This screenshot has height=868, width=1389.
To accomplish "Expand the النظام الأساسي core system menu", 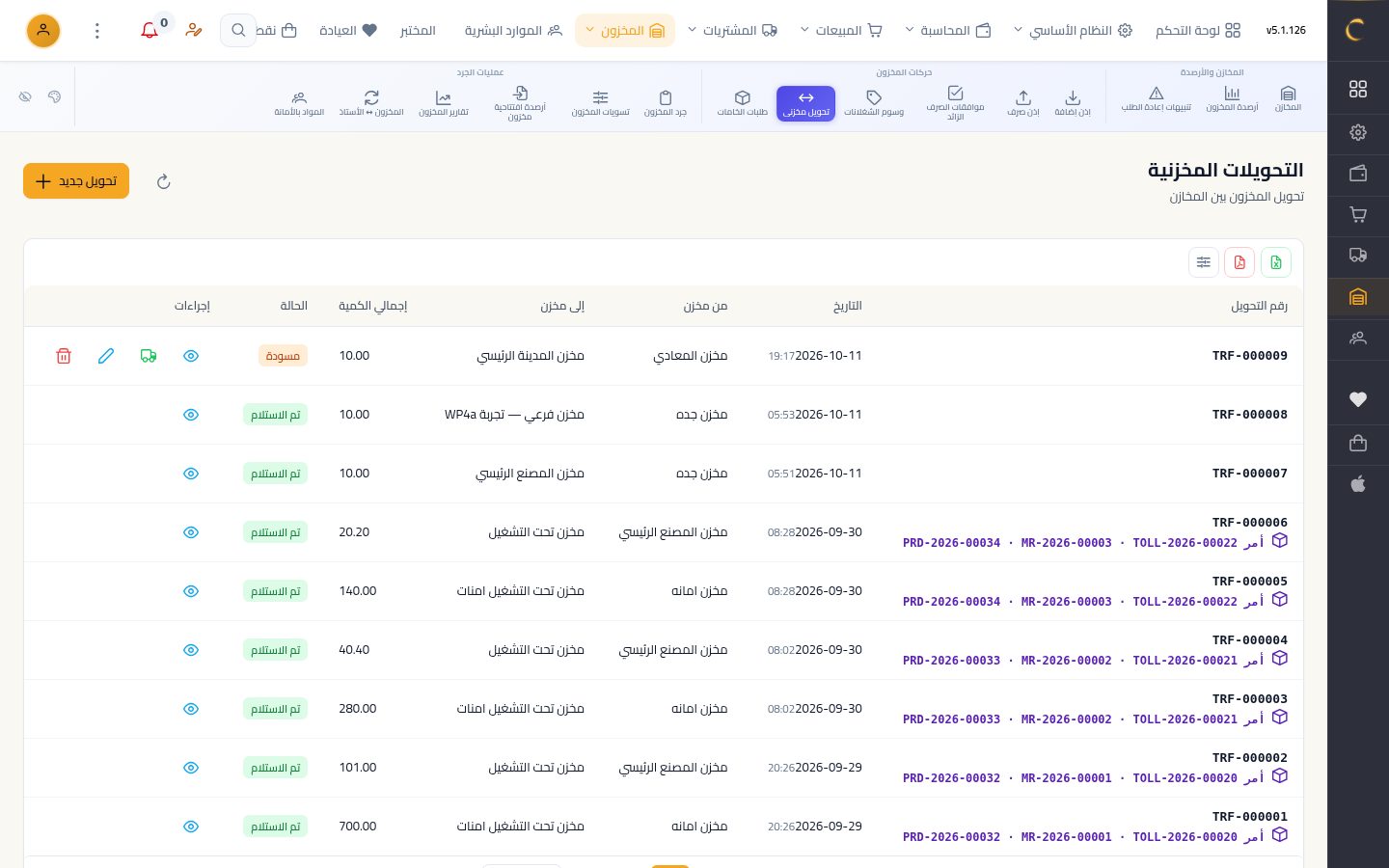I will click(x=1072, y=31).
